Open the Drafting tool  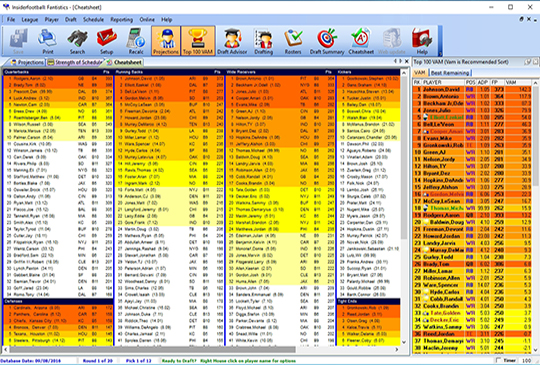point(263,41)
